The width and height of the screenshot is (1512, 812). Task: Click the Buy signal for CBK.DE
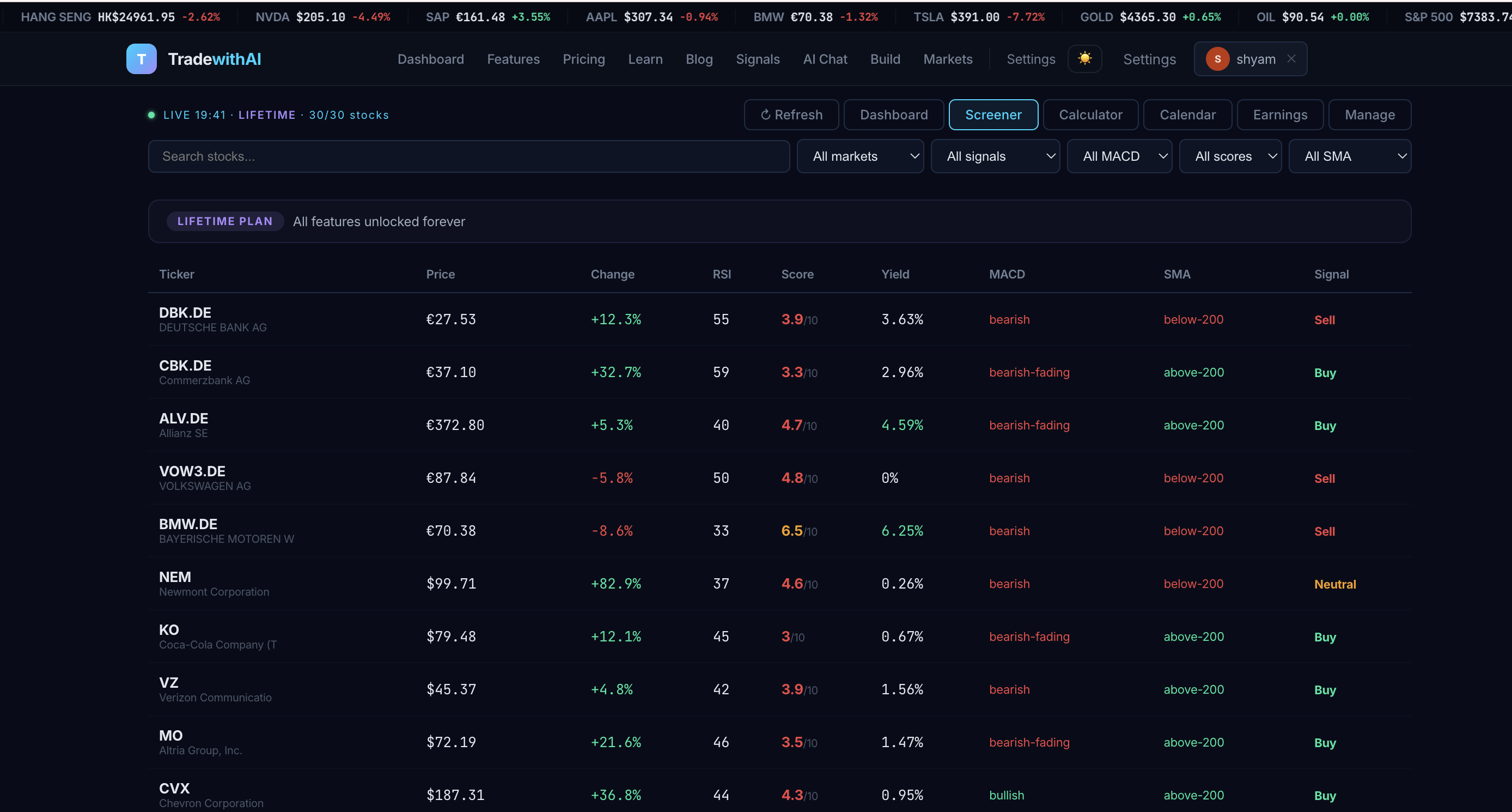pos(1325,373)
